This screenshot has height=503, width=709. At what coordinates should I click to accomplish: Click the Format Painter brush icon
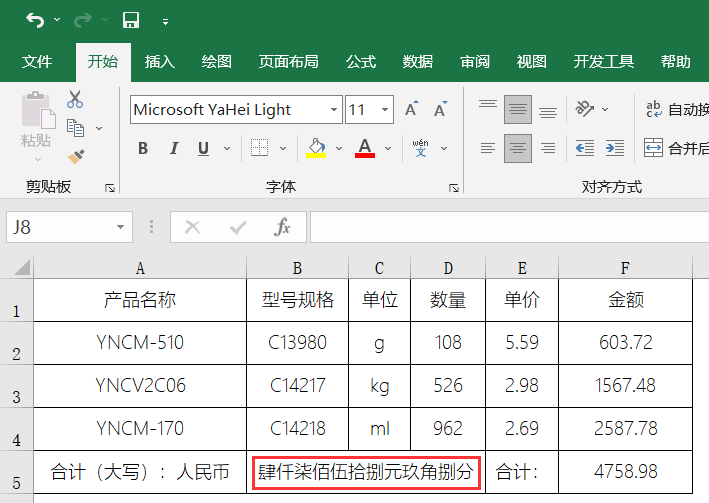[75, 155]
